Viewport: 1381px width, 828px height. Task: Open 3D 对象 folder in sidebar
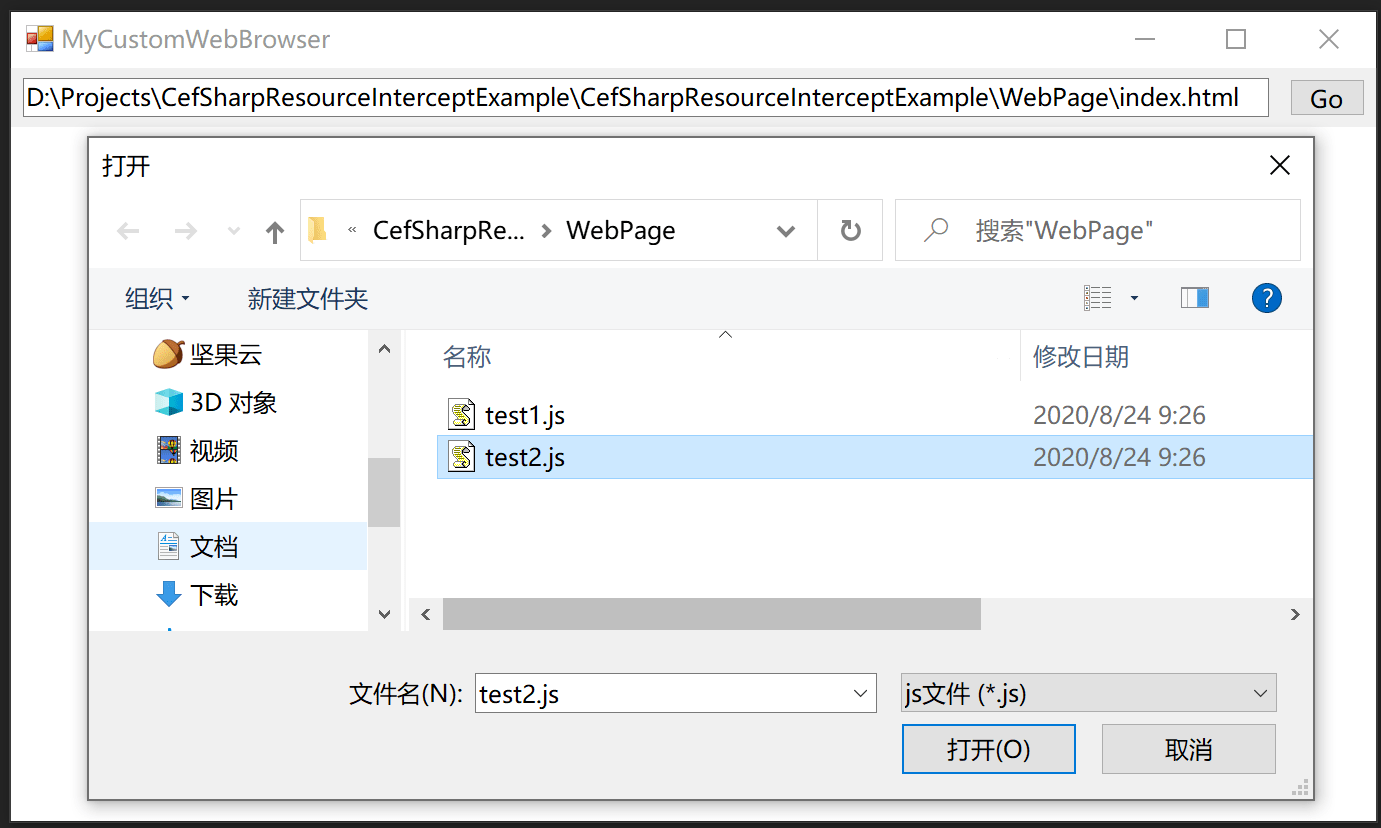click(x=216, y=402)
